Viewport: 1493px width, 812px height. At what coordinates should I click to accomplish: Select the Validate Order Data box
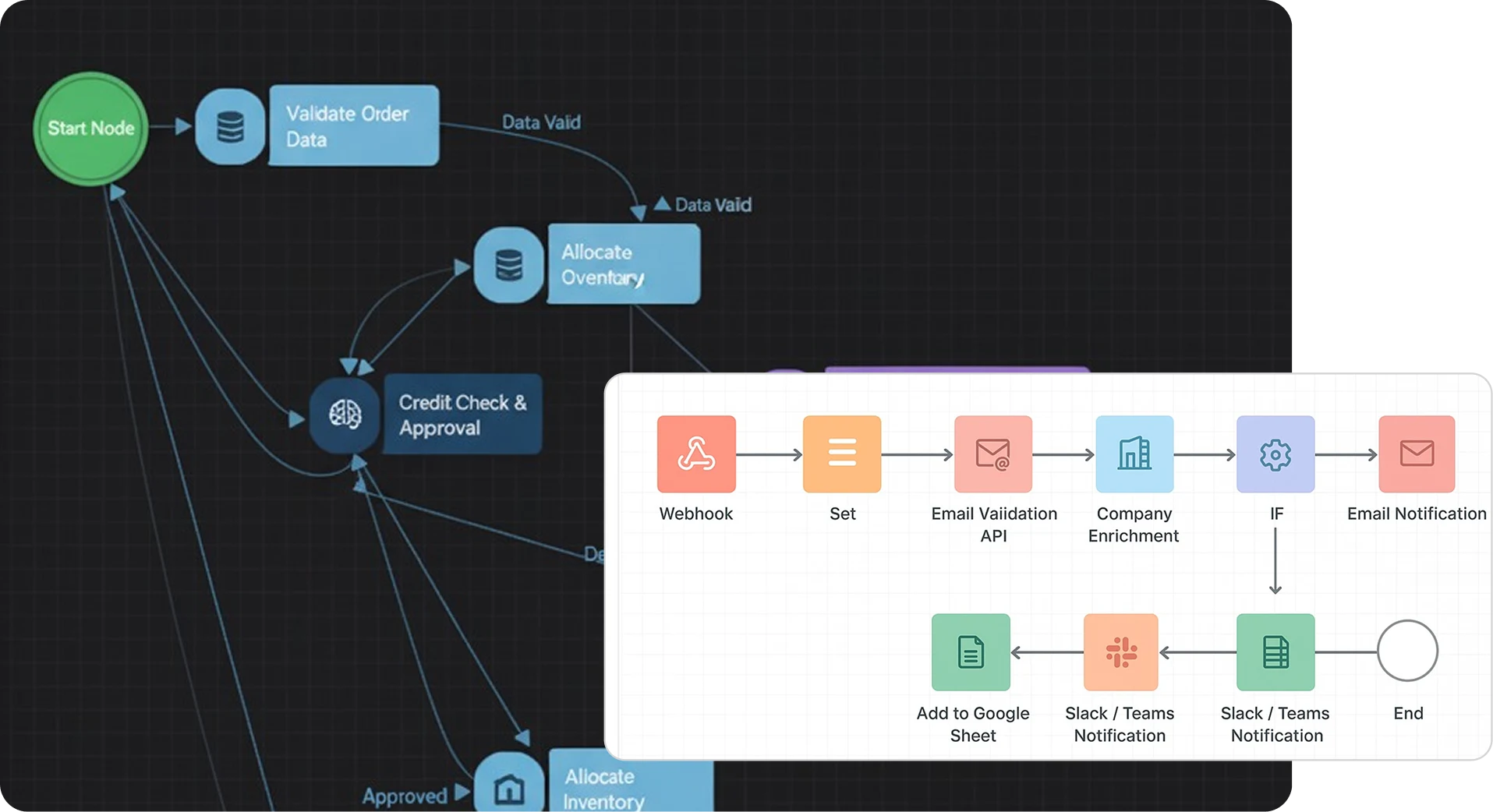click(x=353, y=125)
